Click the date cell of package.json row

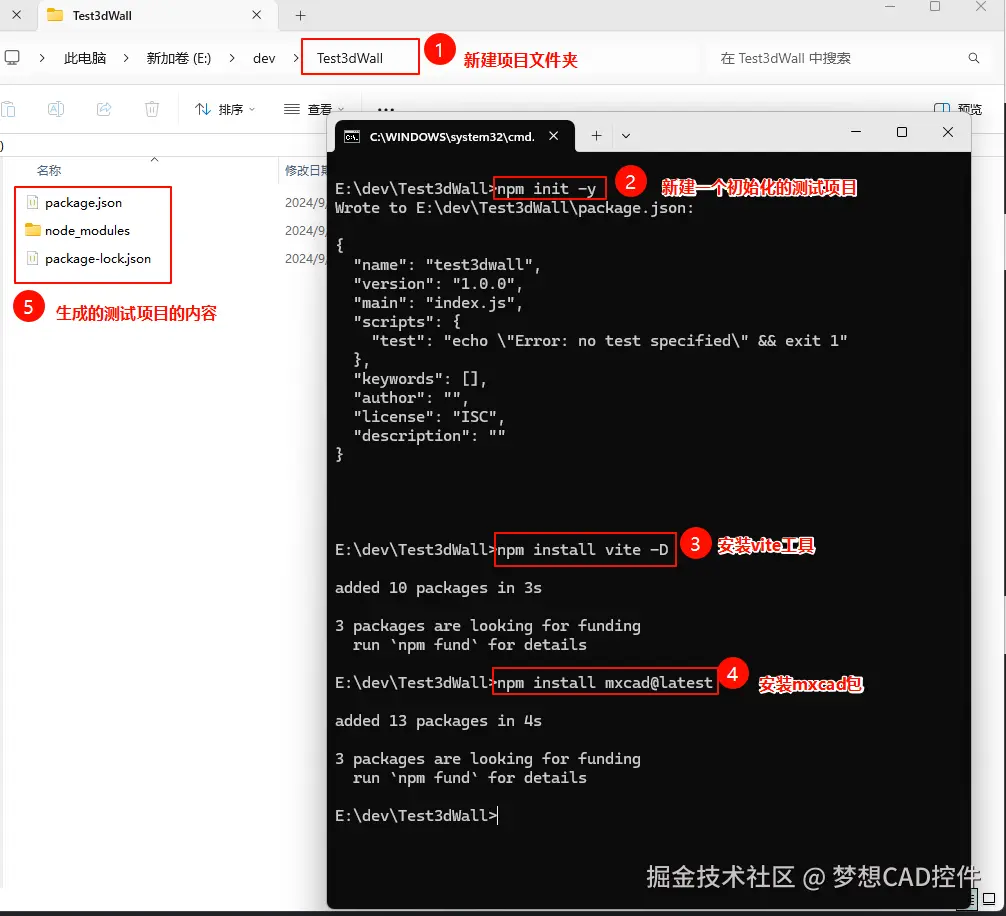[305, 203]
